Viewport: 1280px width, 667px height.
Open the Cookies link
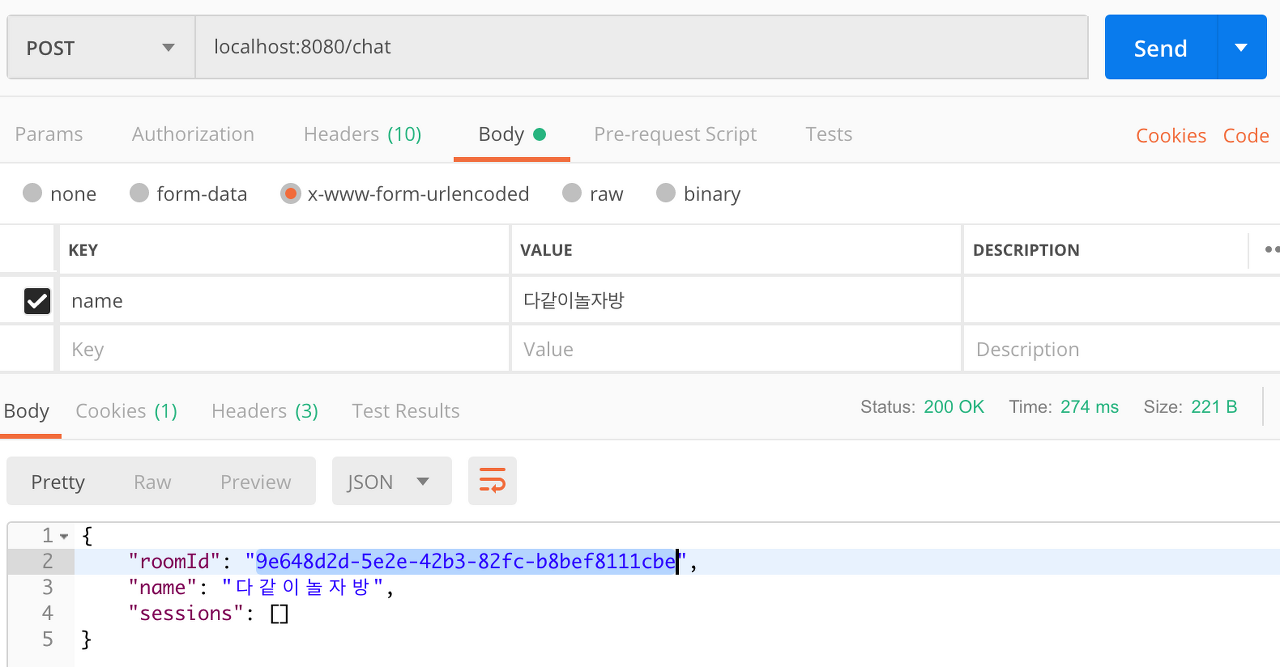point(1171,136)
